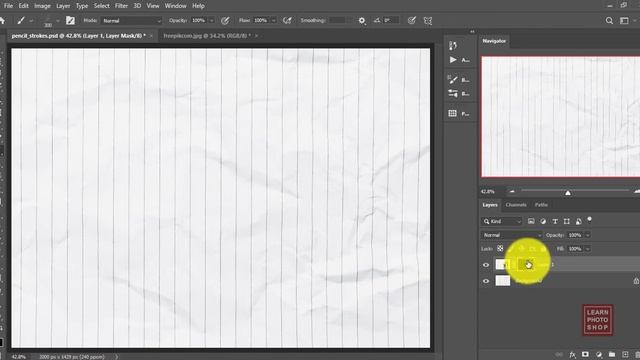Open the Filter menu

(x=121, y=6)
